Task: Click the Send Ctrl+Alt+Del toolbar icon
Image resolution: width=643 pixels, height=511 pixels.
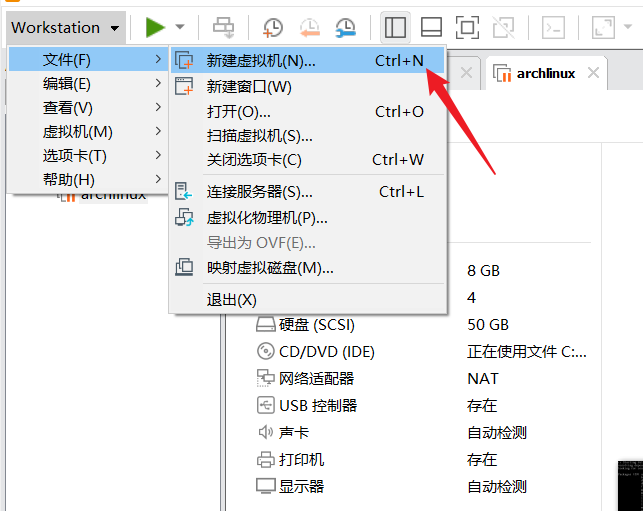Action: click(224, 27)
